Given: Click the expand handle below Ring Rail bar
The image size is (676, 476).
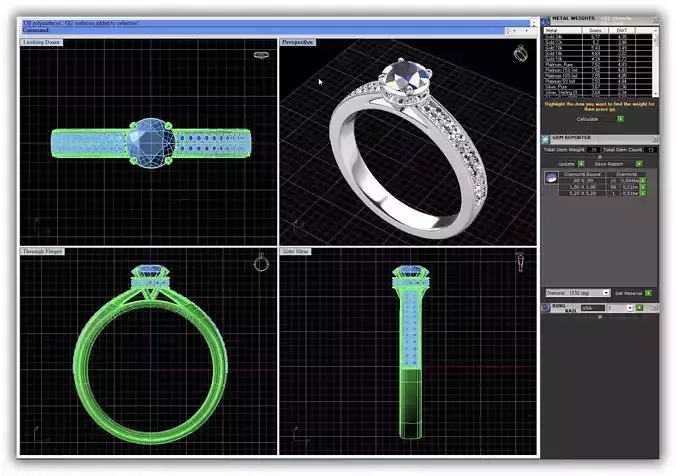Looking at the screenshot, I should coord(600,317).
